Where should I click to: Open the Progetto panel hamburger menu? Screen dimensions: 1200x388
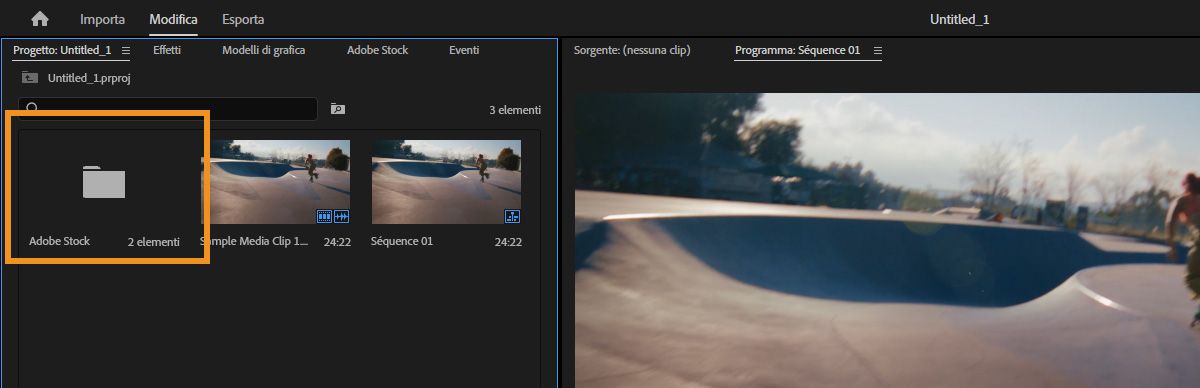pyautogui.click(x=125, y=50)
